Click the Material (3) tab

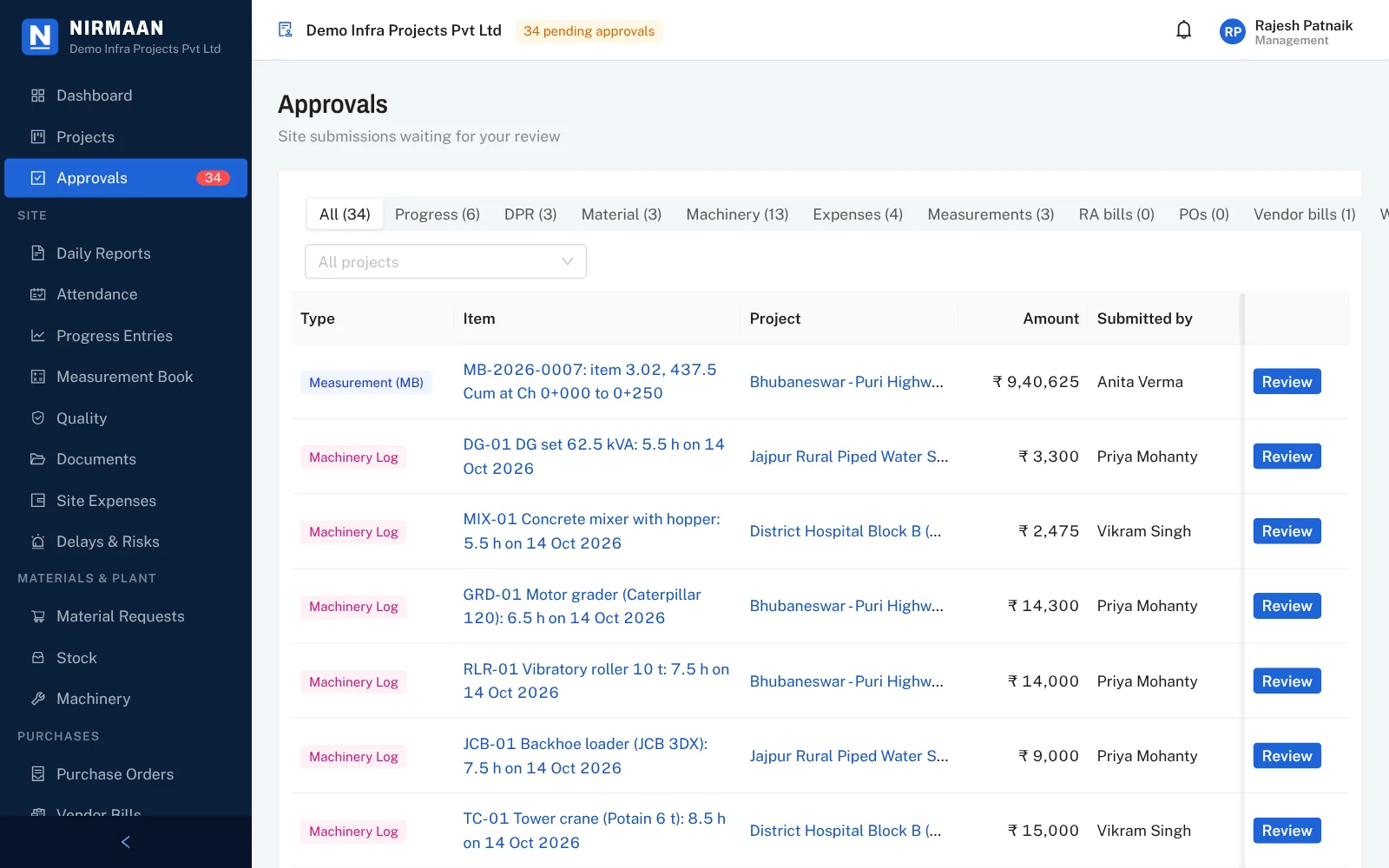click(622, 214)
